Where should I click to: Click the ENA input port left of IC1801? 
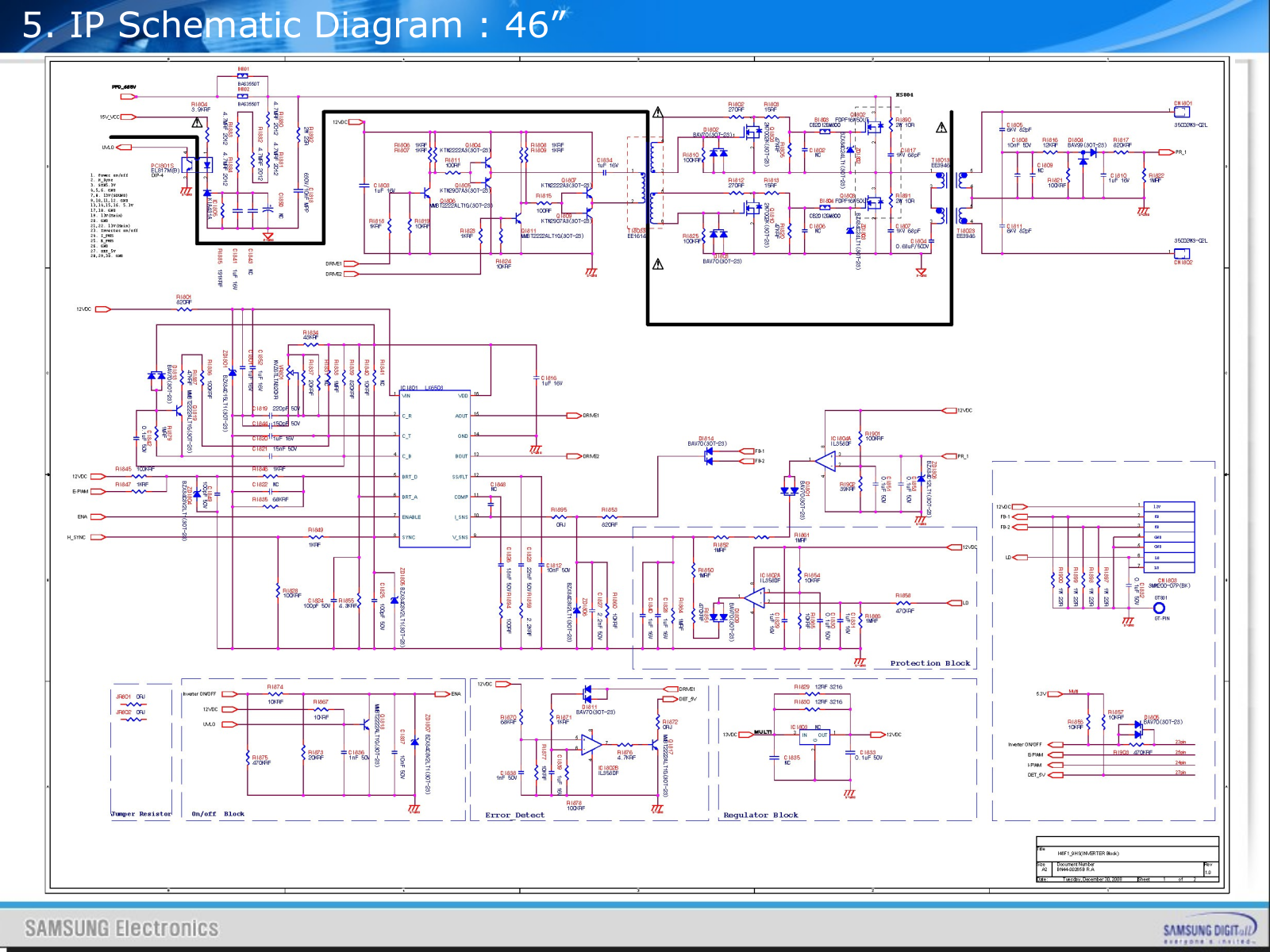point(98,516)
